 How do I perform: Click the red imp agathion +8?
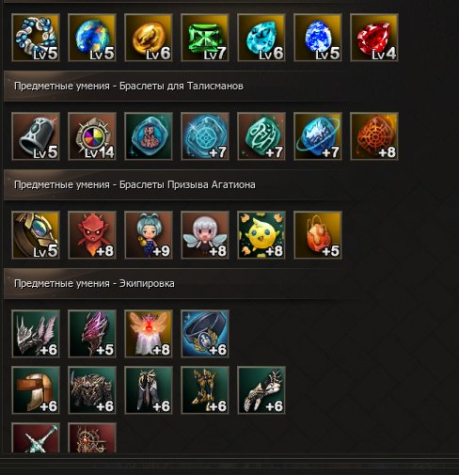(x=92, y=235)
